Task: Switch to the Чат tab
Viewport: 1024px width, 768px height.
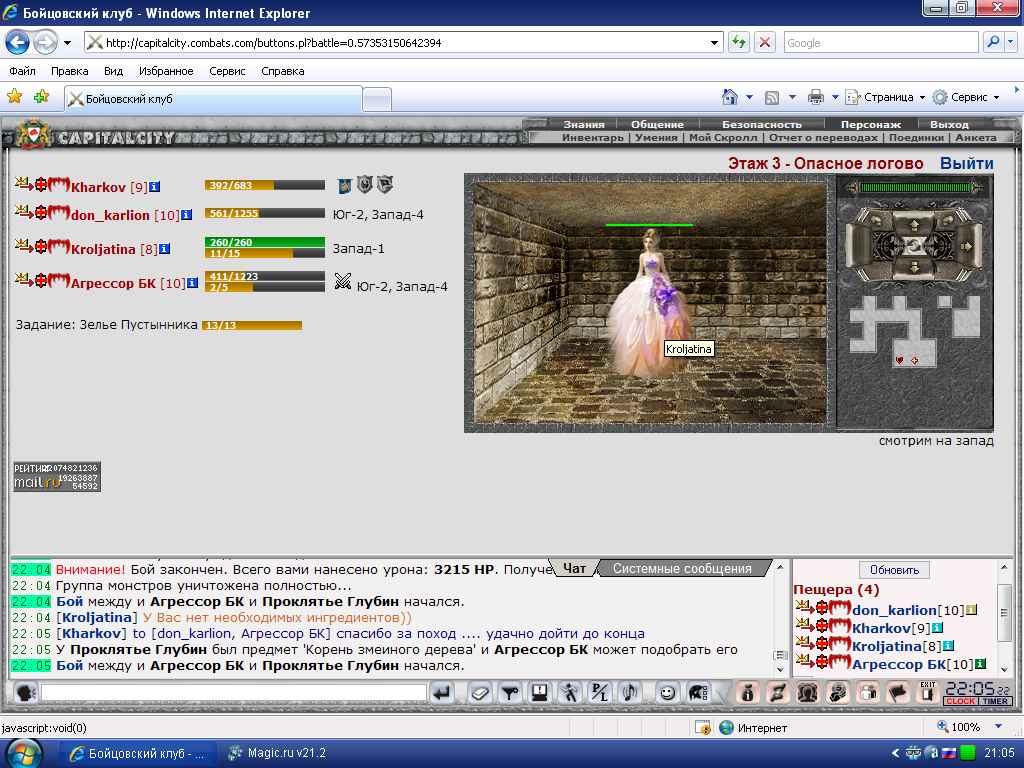Action: [574, 569]
